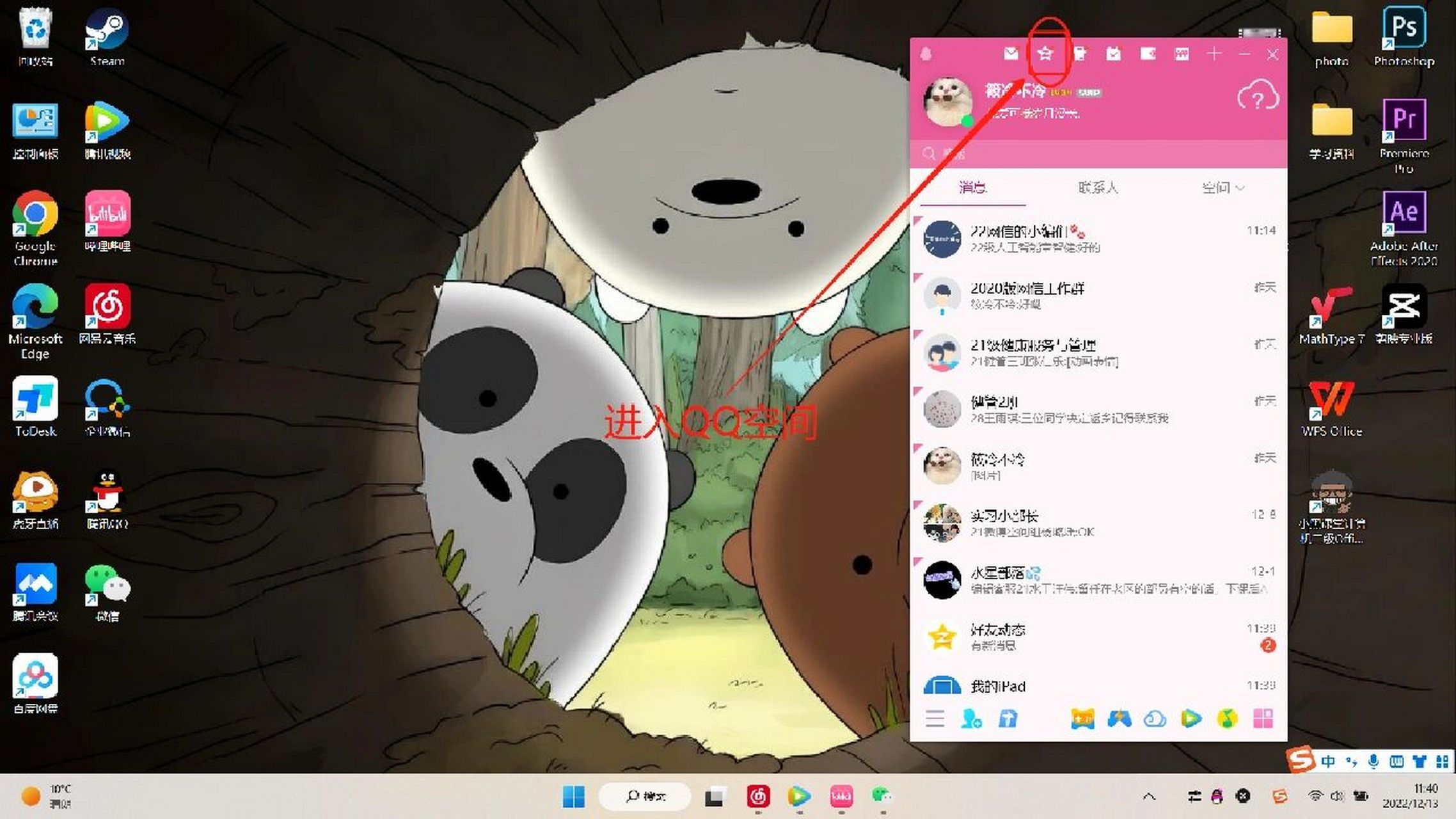Toggle Sogou punctuation mode button

(x=1351, y=761)
